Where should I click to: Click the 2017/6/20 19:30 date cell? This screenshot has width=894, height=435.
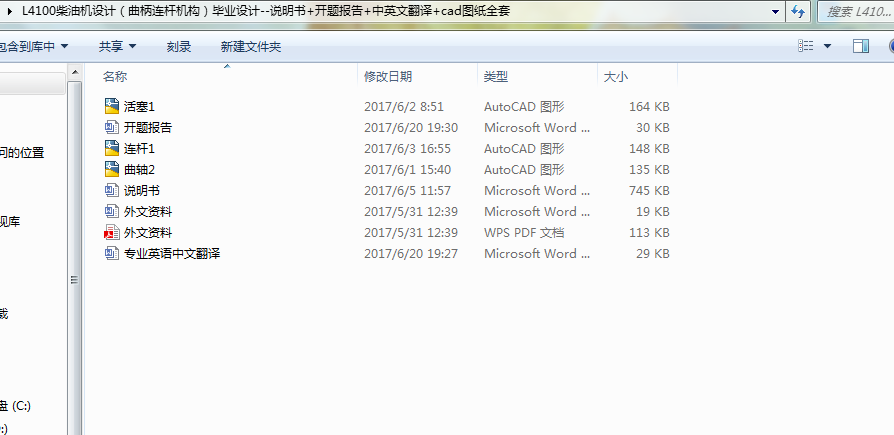(x=411, y=128)
